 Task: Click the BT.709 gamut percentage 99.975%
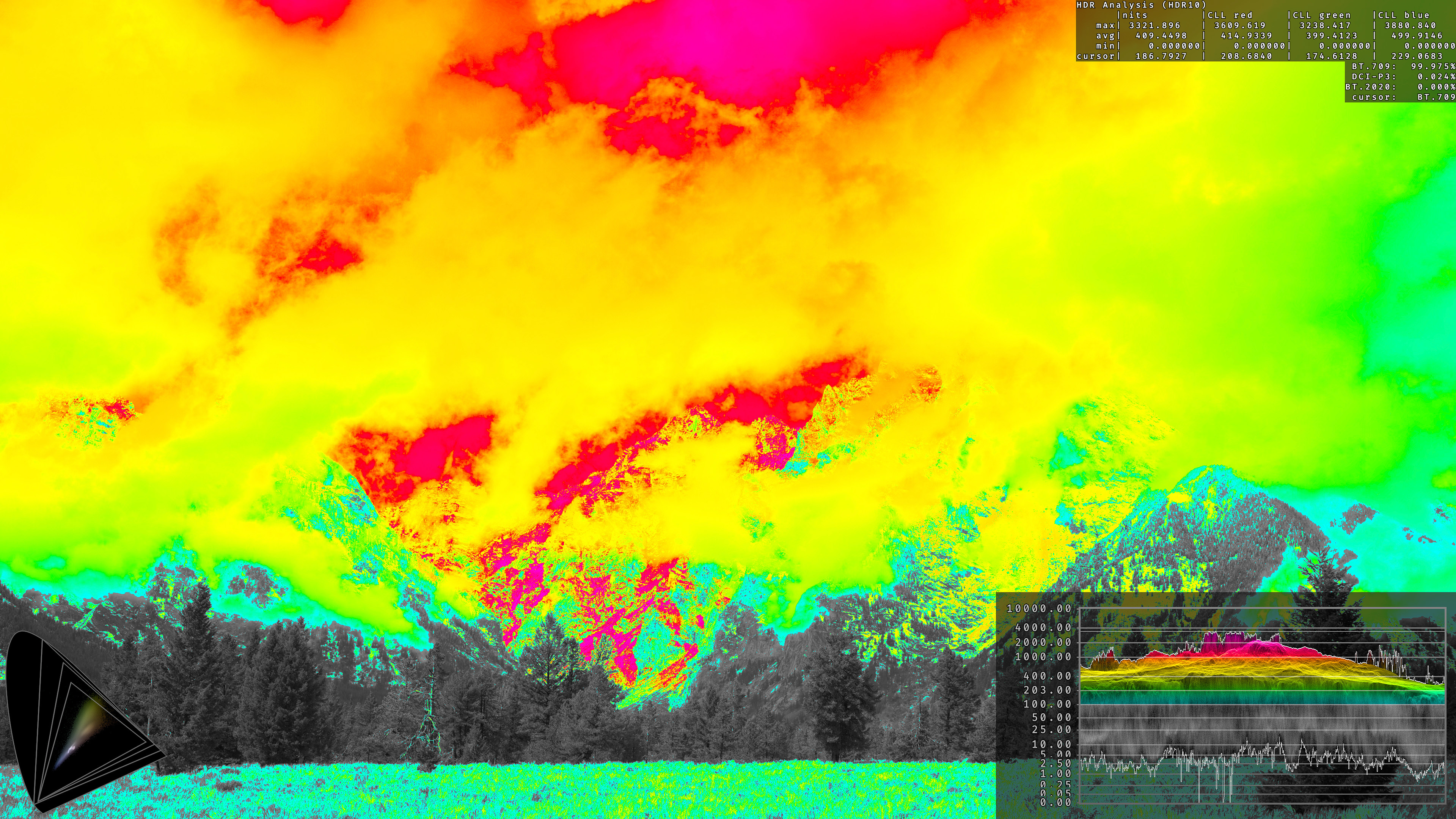click(1433, 66)
